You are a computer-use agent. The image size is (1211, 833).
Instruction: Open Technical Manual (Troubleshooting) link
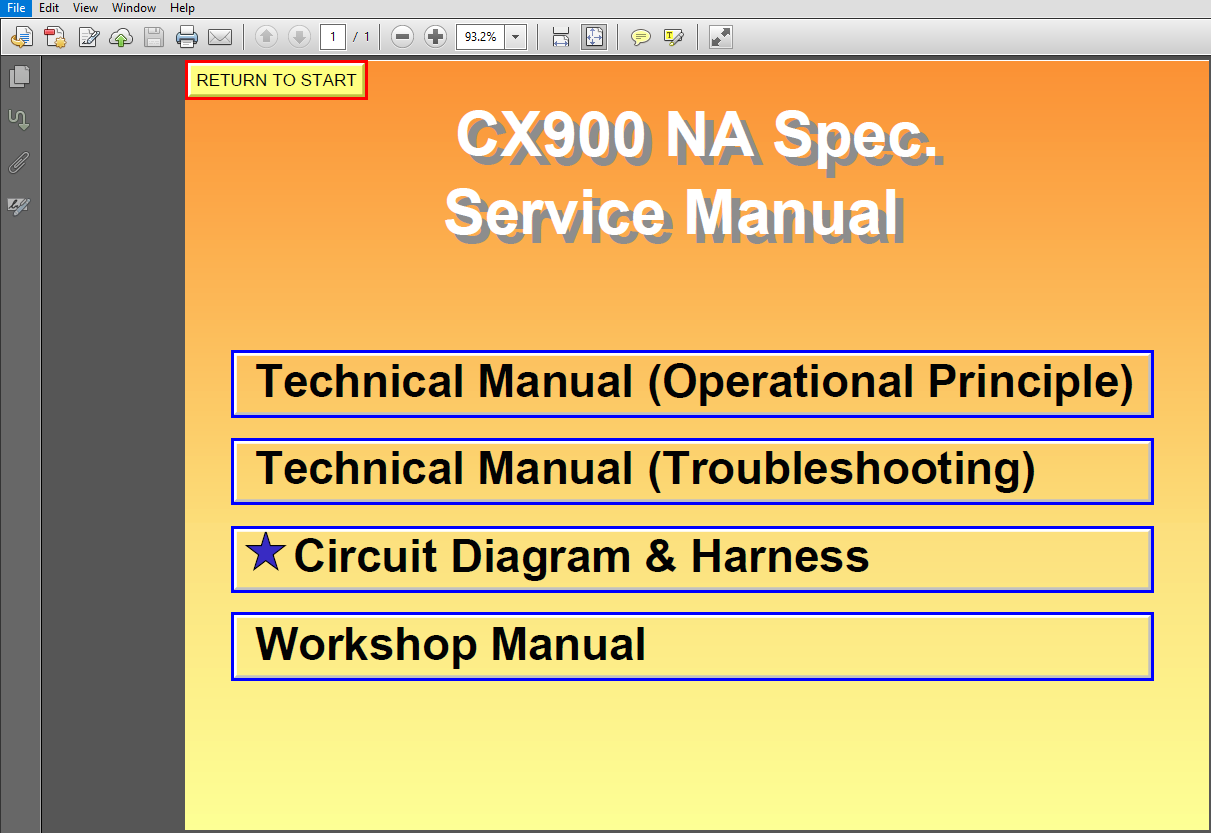pos(692,470)
